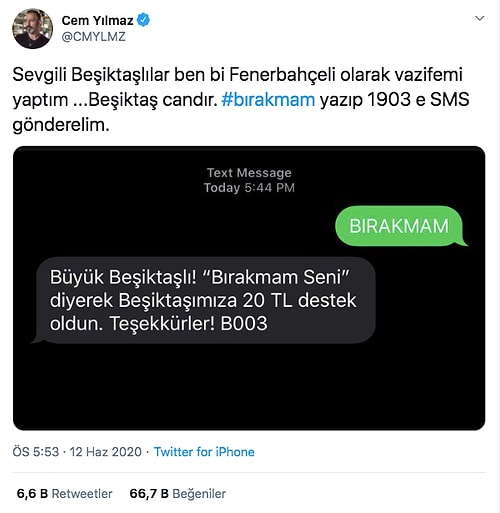View the 6,6 B Retweetler list
The width and height of the screenshot is (500, 513).
pyautogui.click(x=64, y=494)
